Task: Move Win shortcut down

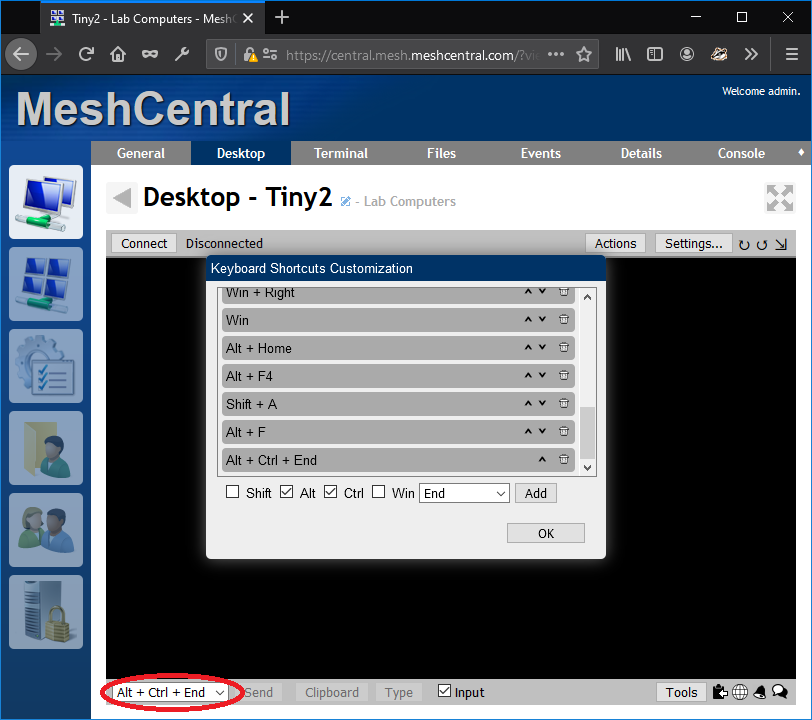Action: (542, 319)
